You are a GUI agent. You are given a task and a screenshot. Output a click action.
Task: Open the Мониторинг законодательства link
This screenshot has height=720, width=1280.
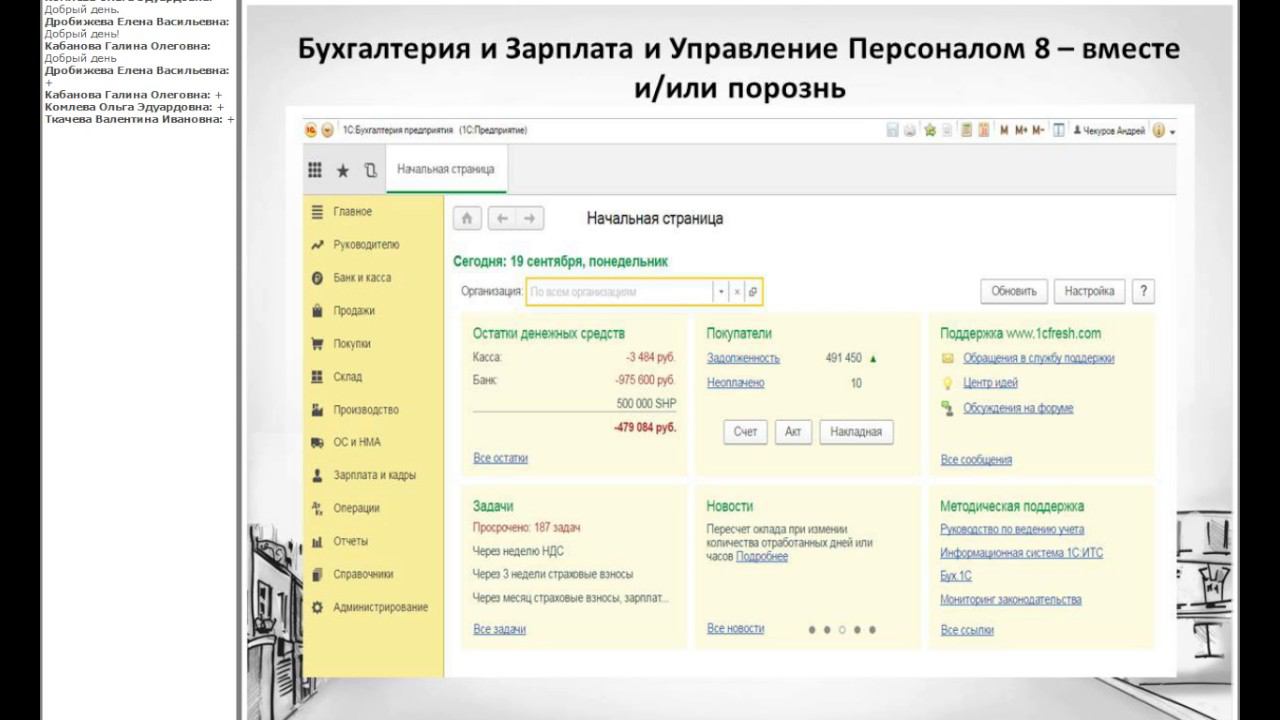pos(1011,600)
